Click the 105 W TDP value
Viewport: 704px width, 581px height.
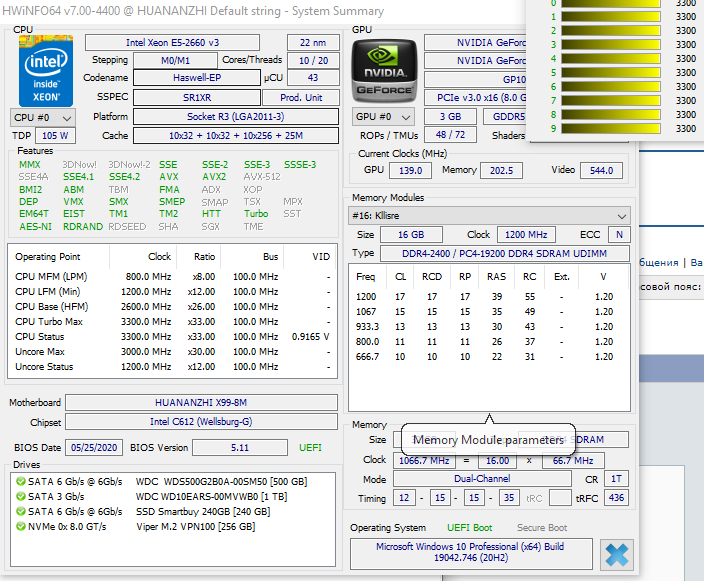coord(56,136)
